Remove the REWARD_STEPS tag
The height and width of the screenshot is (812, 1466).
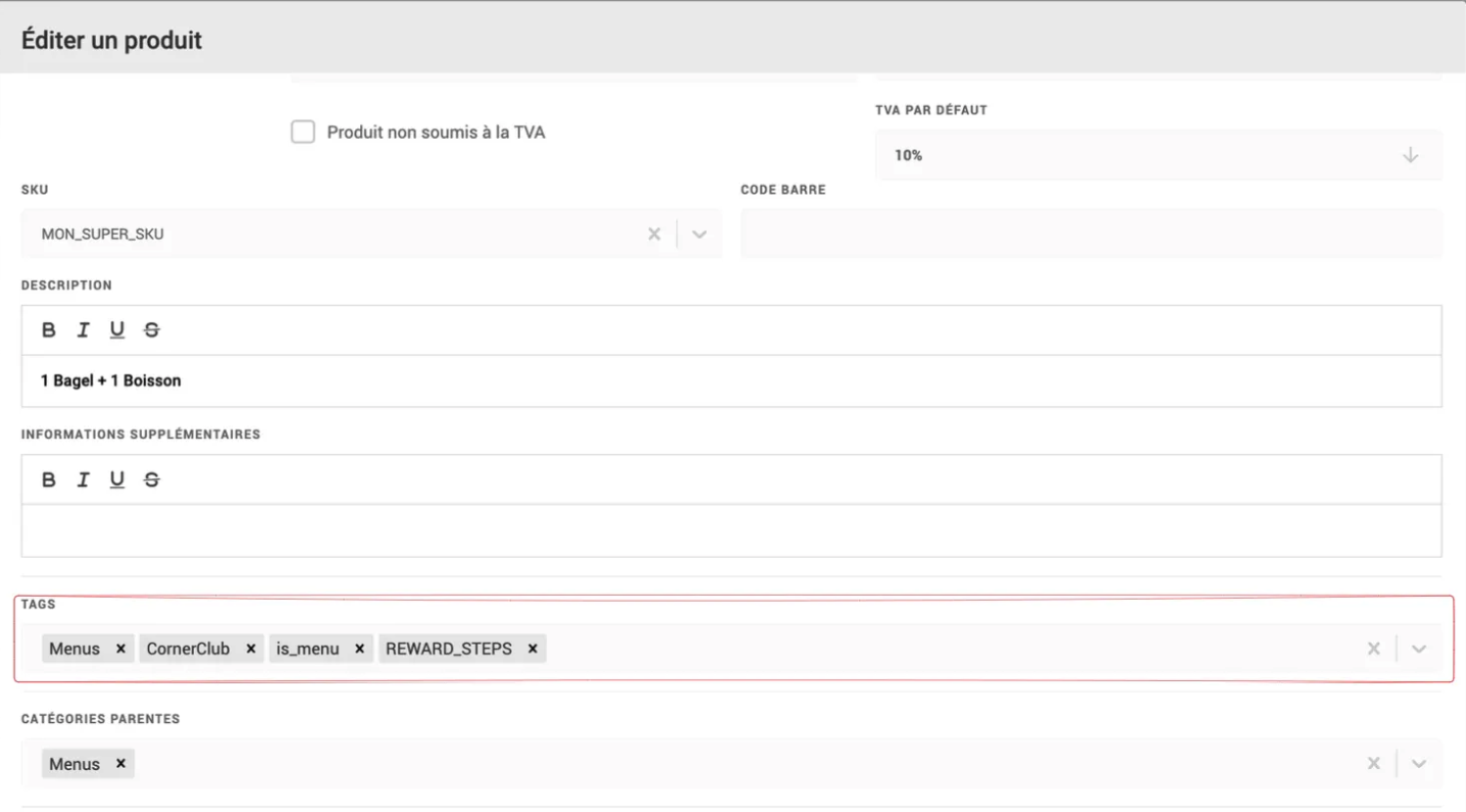click(532, 649)
